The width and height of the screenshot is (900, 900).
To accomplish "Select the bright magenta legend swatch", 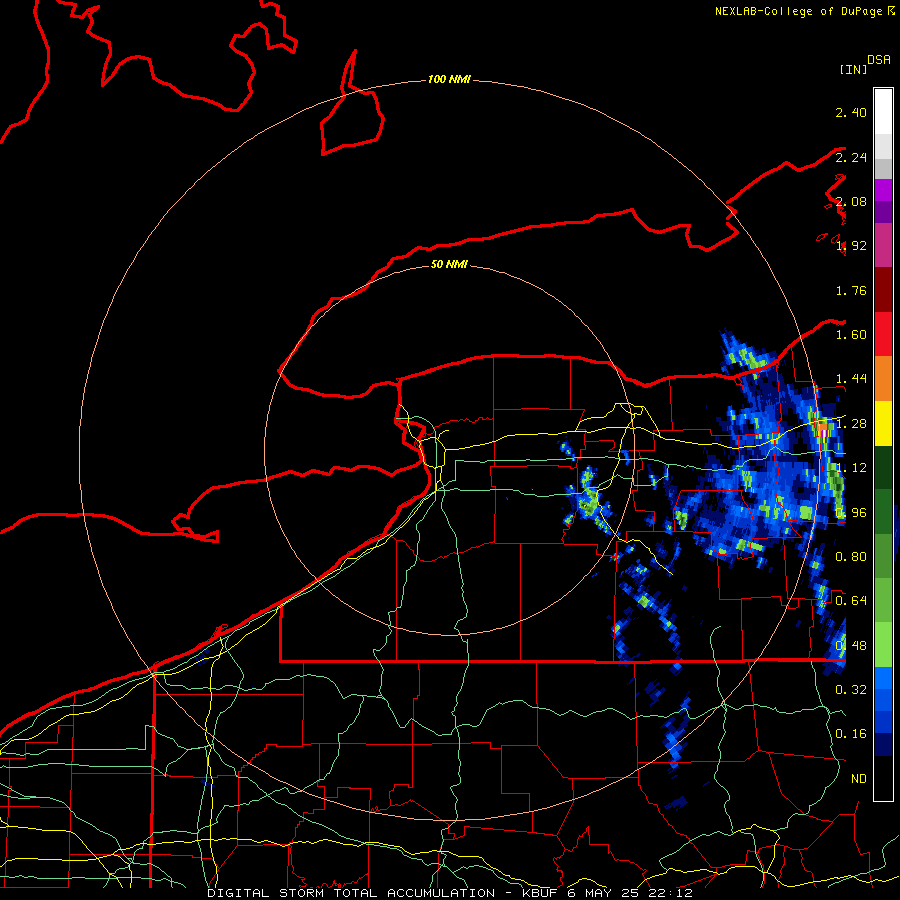I will 883,190.
